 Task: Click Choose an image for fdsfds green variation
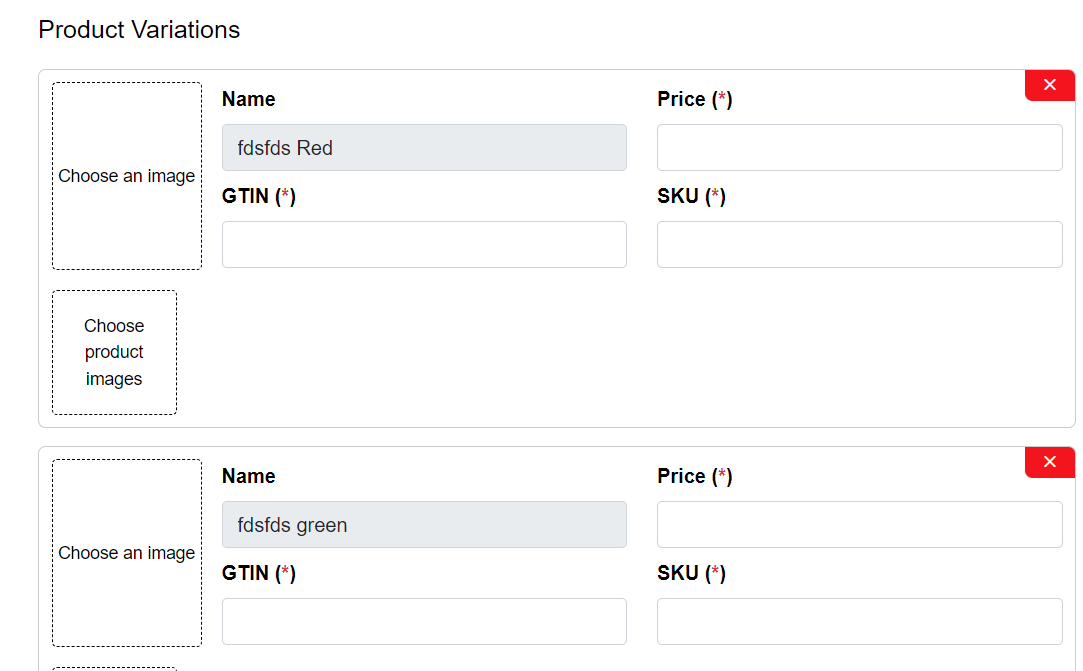point(126,552)
